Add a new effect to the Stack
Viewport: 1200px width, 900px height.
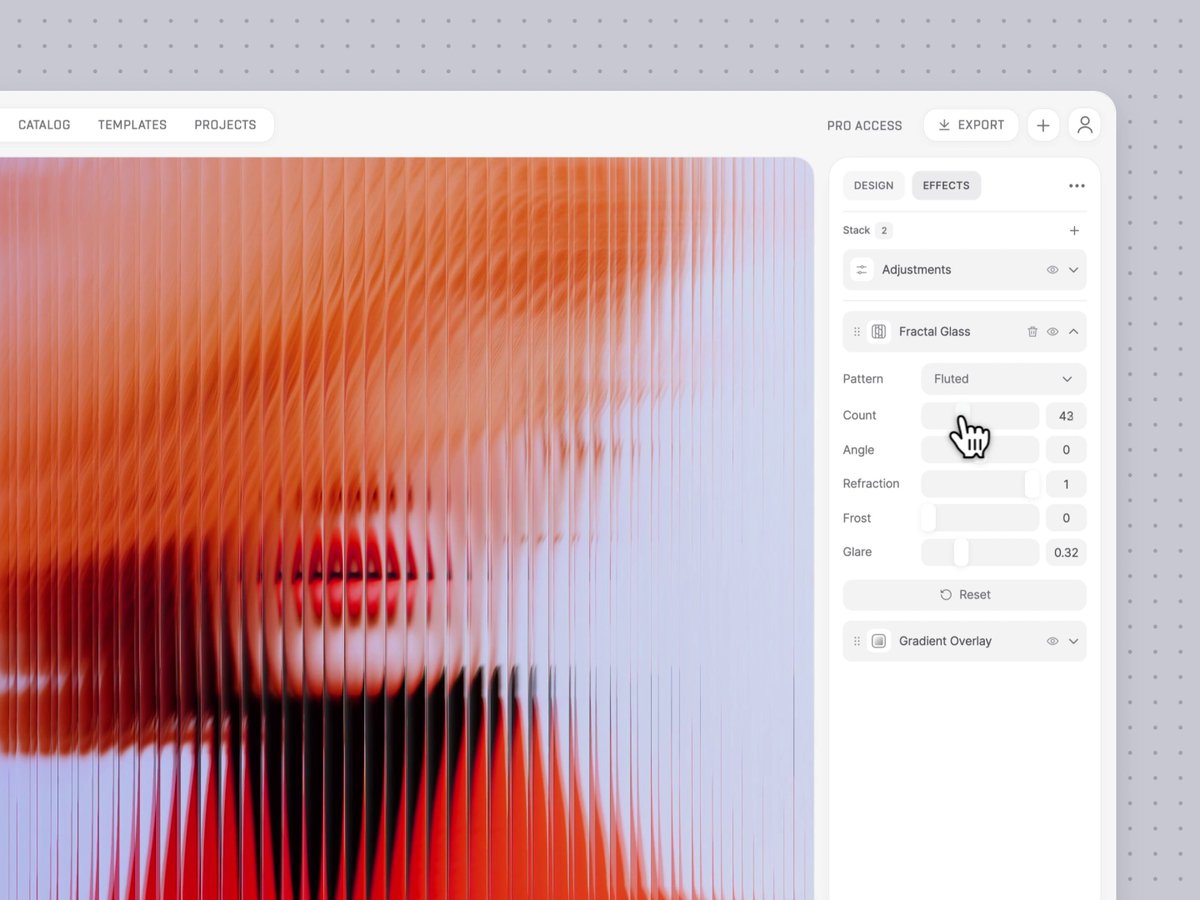click(1075, 231)
